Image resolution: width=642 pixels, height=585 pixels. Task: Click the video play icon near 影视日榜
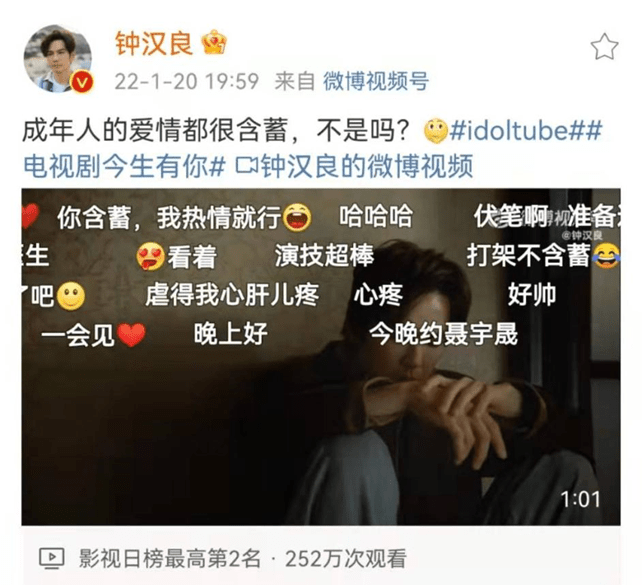click(51, 558)
